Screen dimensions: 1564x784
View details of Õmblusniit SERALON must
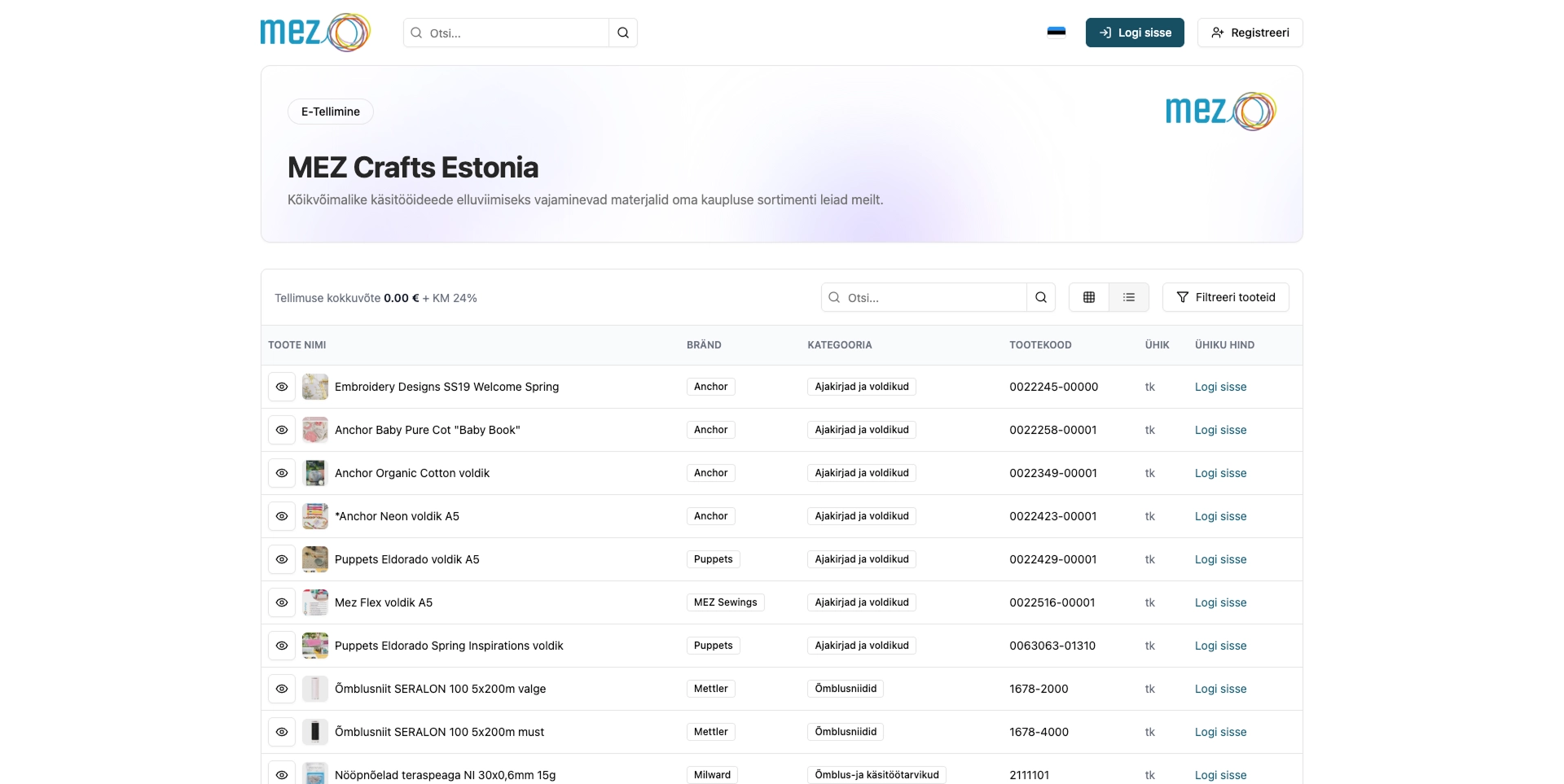282,732
